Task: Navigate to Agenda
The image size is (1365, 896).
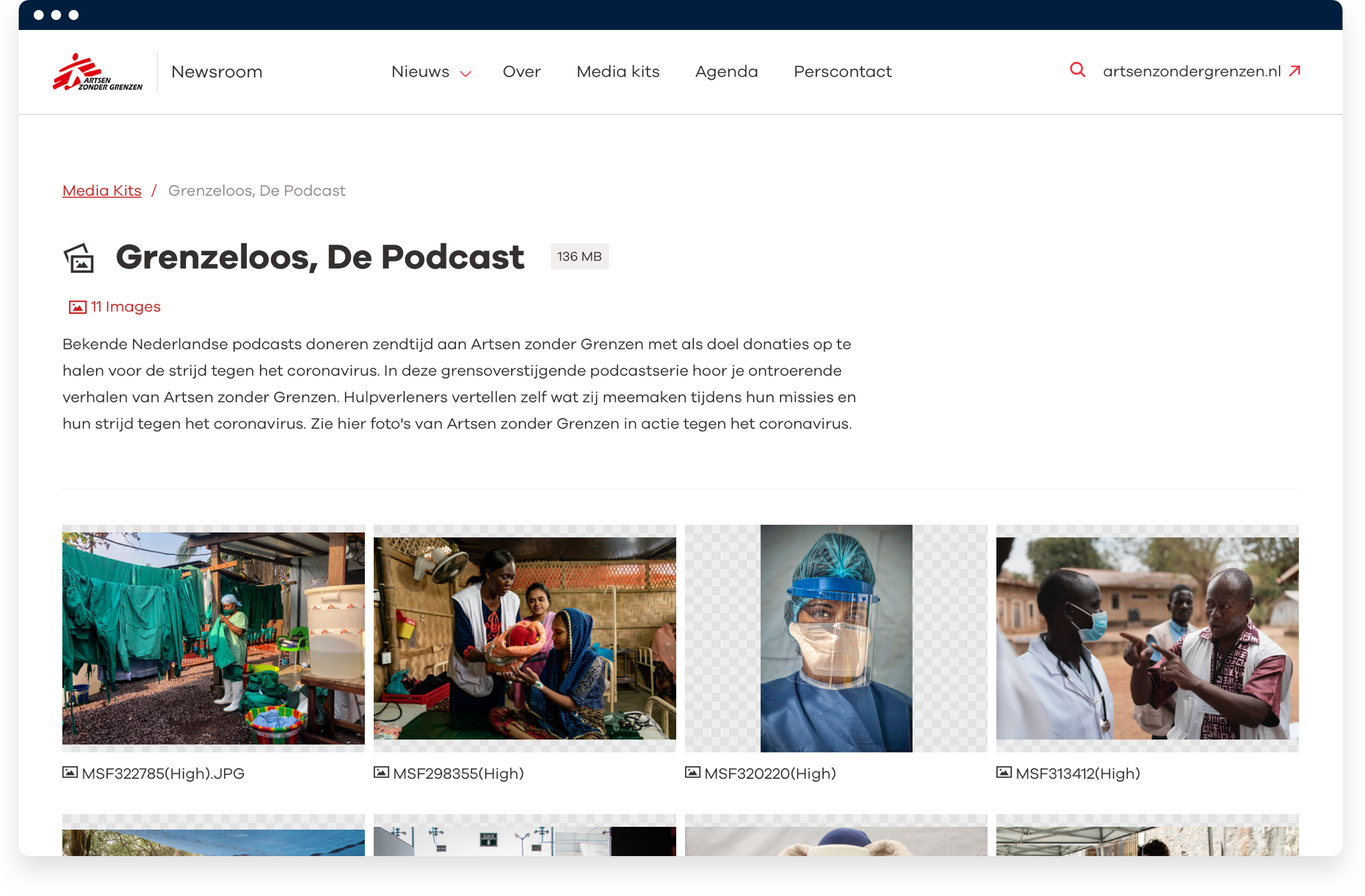Action: click(726, 72)
